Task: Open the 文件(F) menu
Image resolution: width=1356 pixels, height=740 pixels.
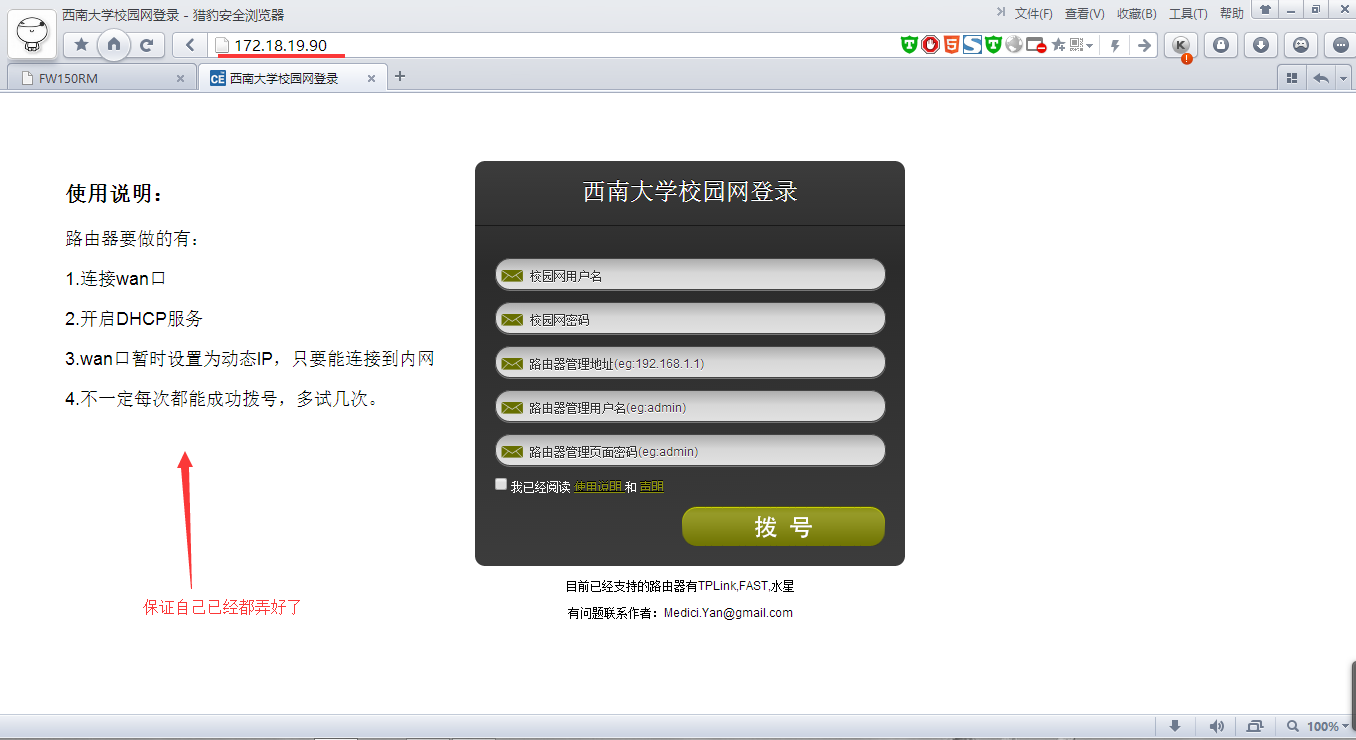Action: (x=1034, y=13)
